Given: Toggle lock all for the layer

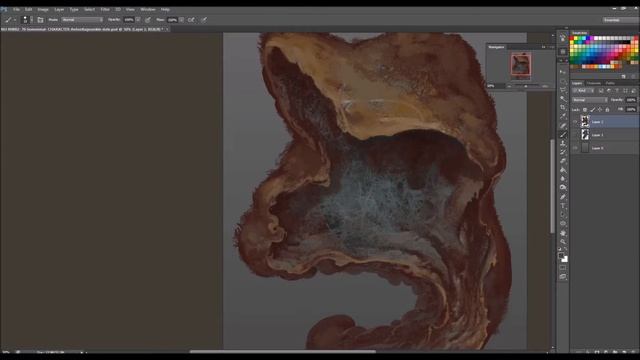Looking at the screenshot, I should (x=607, y=110).
